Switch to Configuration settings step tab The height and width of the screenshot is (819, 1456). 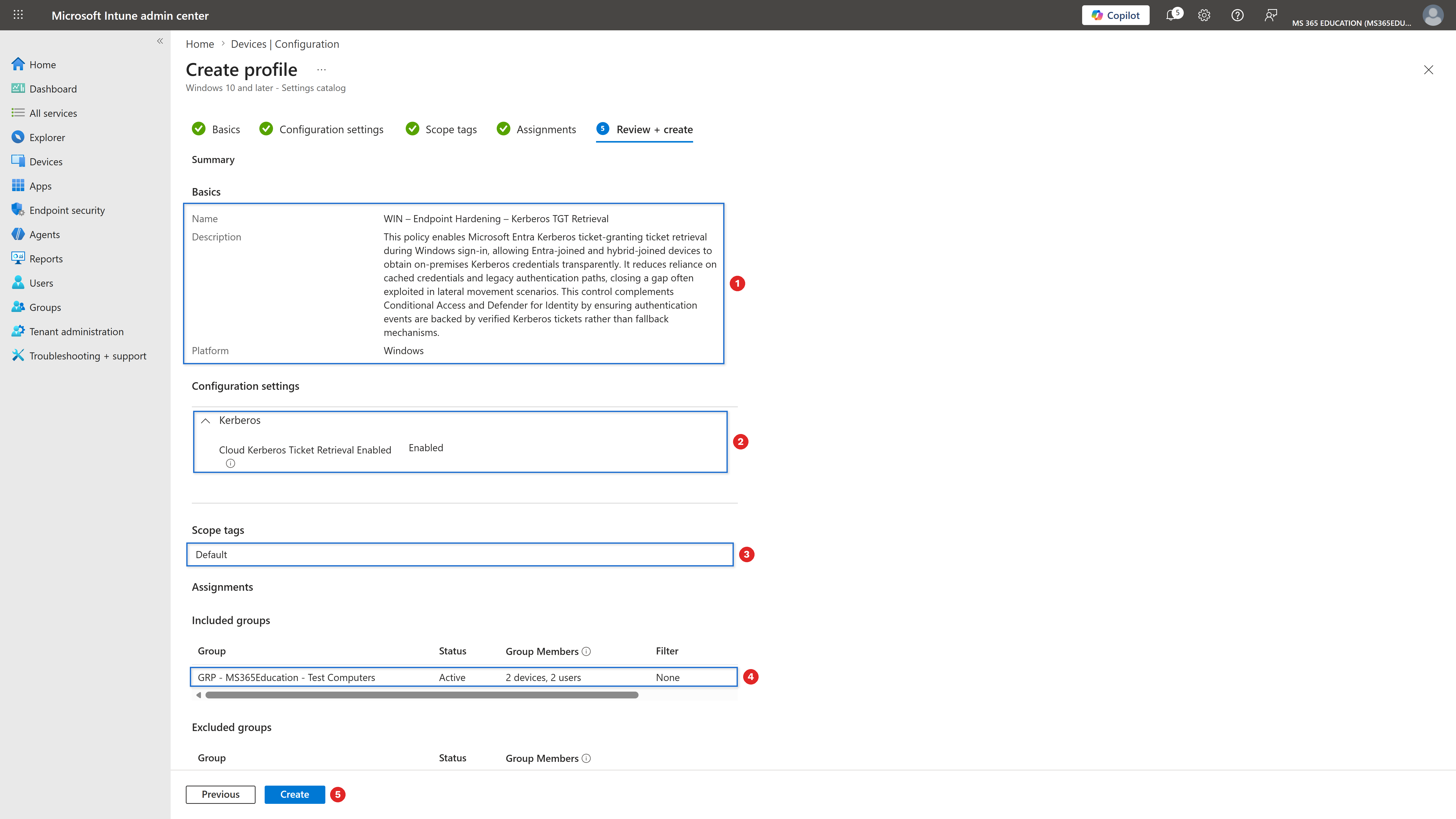coord(321,129)
